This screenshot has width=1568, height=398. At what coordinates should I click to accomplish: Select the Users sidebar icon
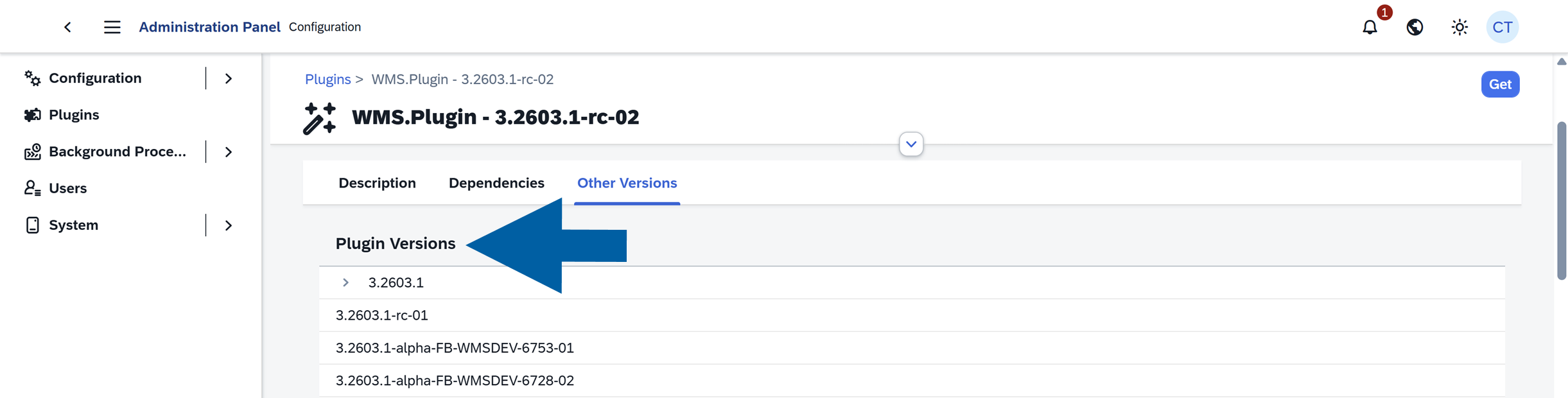(x=32, y=187)
